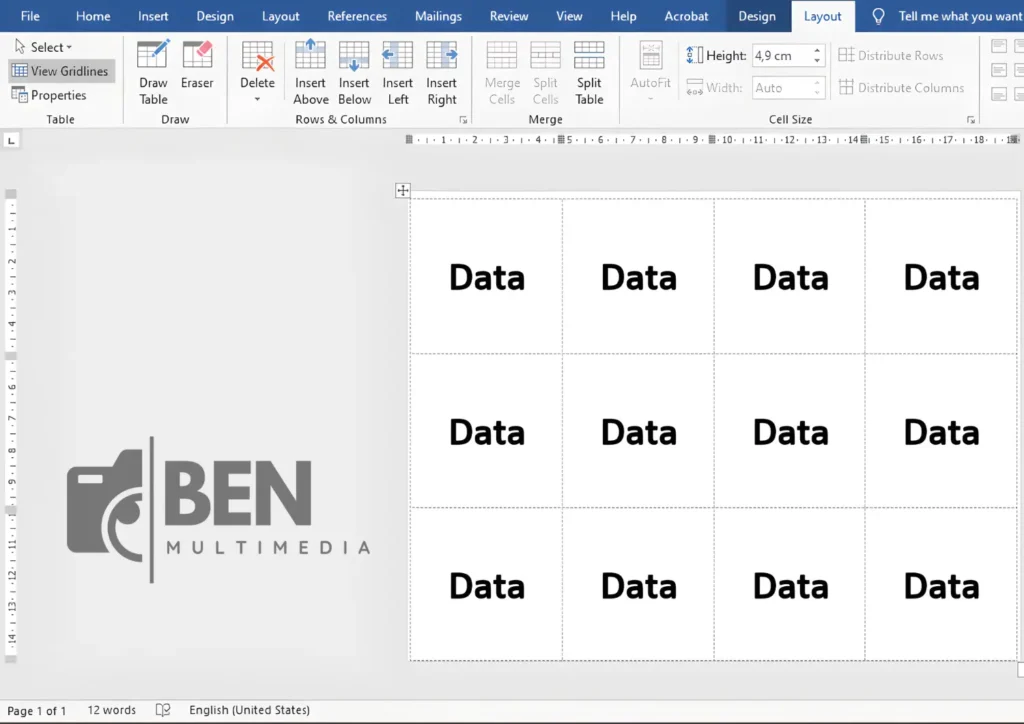Open the Split Table tool
This screenshot has height=724, width=1024.
(589, 70)
